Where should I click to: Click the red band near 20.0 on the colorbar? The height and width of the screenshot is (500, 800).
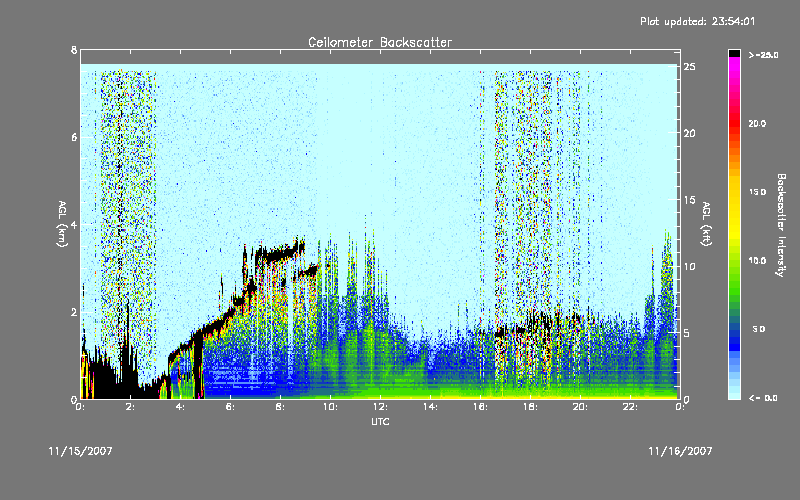[x=734, y=122]
